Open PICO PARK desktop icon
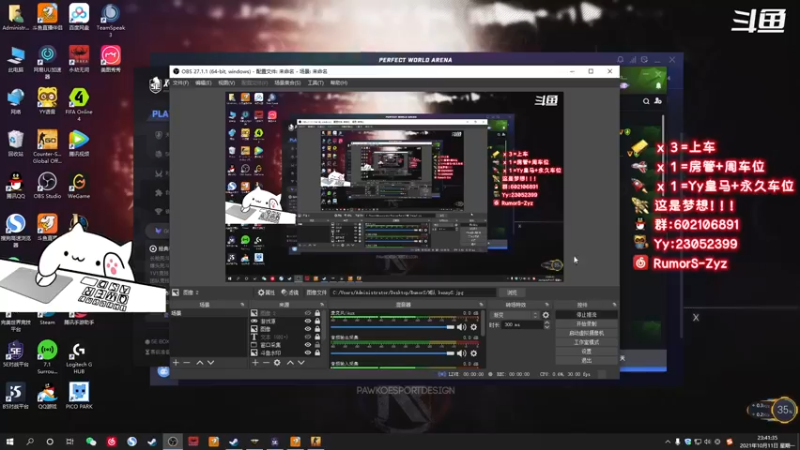Image resolution: width=800 pixels, height=450 pixels. click(79, 395)
